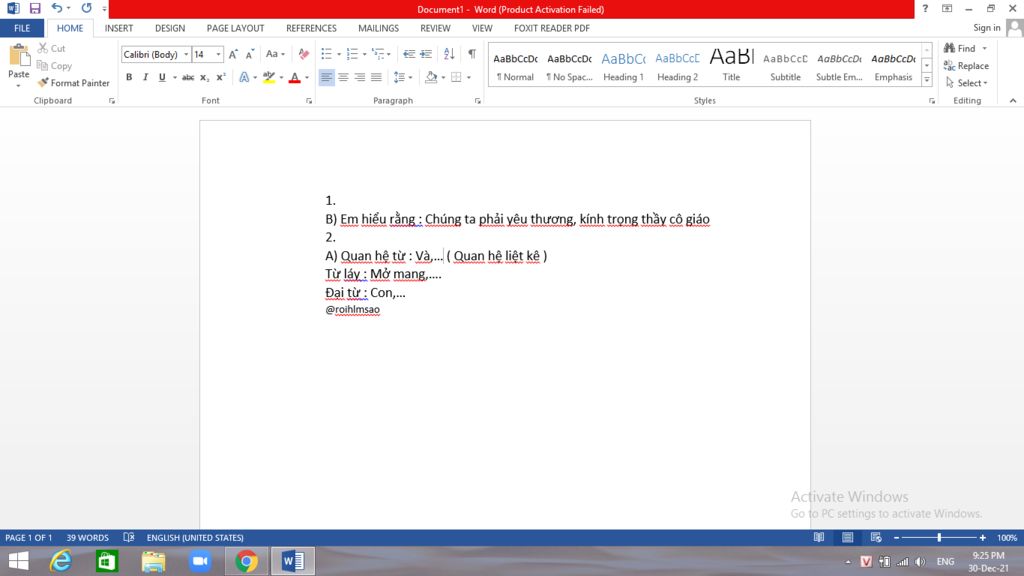The height and width of the screenshot is (576, 1024).
Task: Toggle Align Left paragraph button
Action: (326, 78)
